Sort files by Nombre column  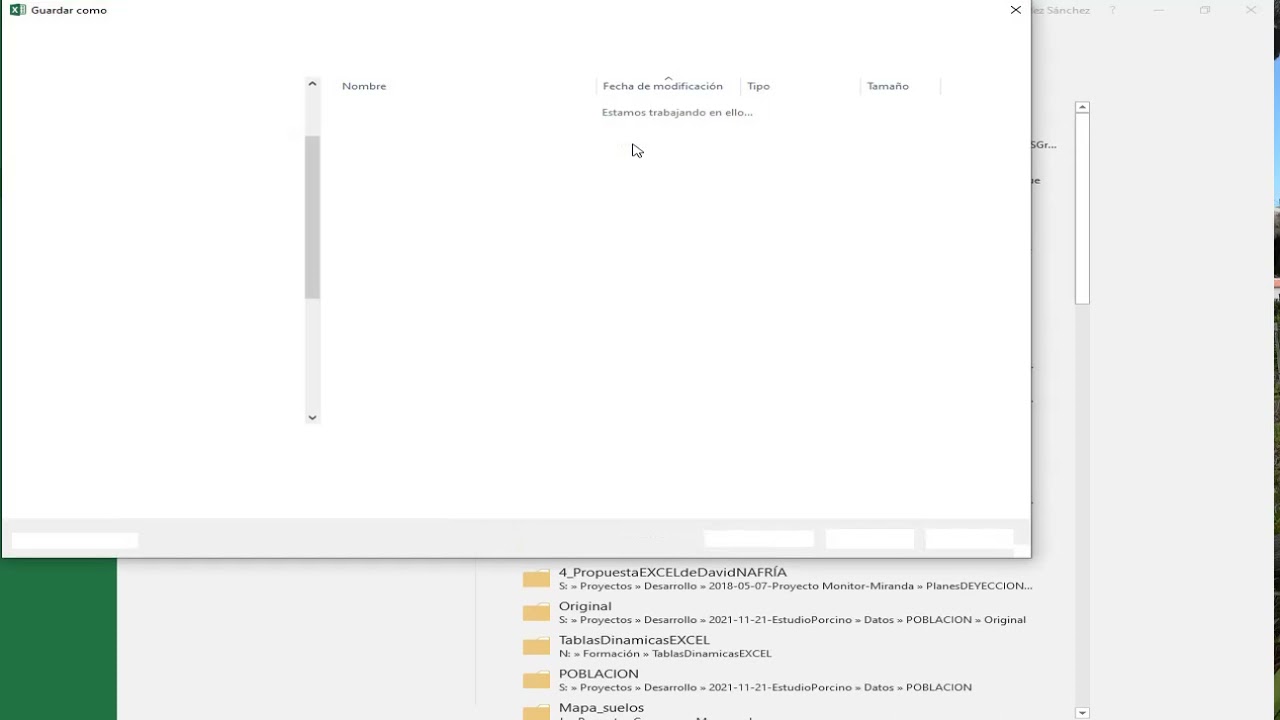[364, 86]
